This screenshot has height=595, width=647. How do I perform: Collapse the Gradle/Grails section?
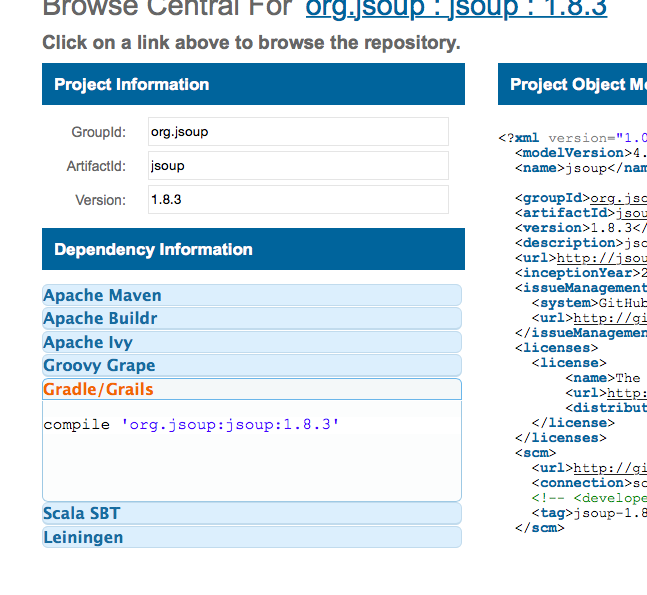tap(252, 389)
